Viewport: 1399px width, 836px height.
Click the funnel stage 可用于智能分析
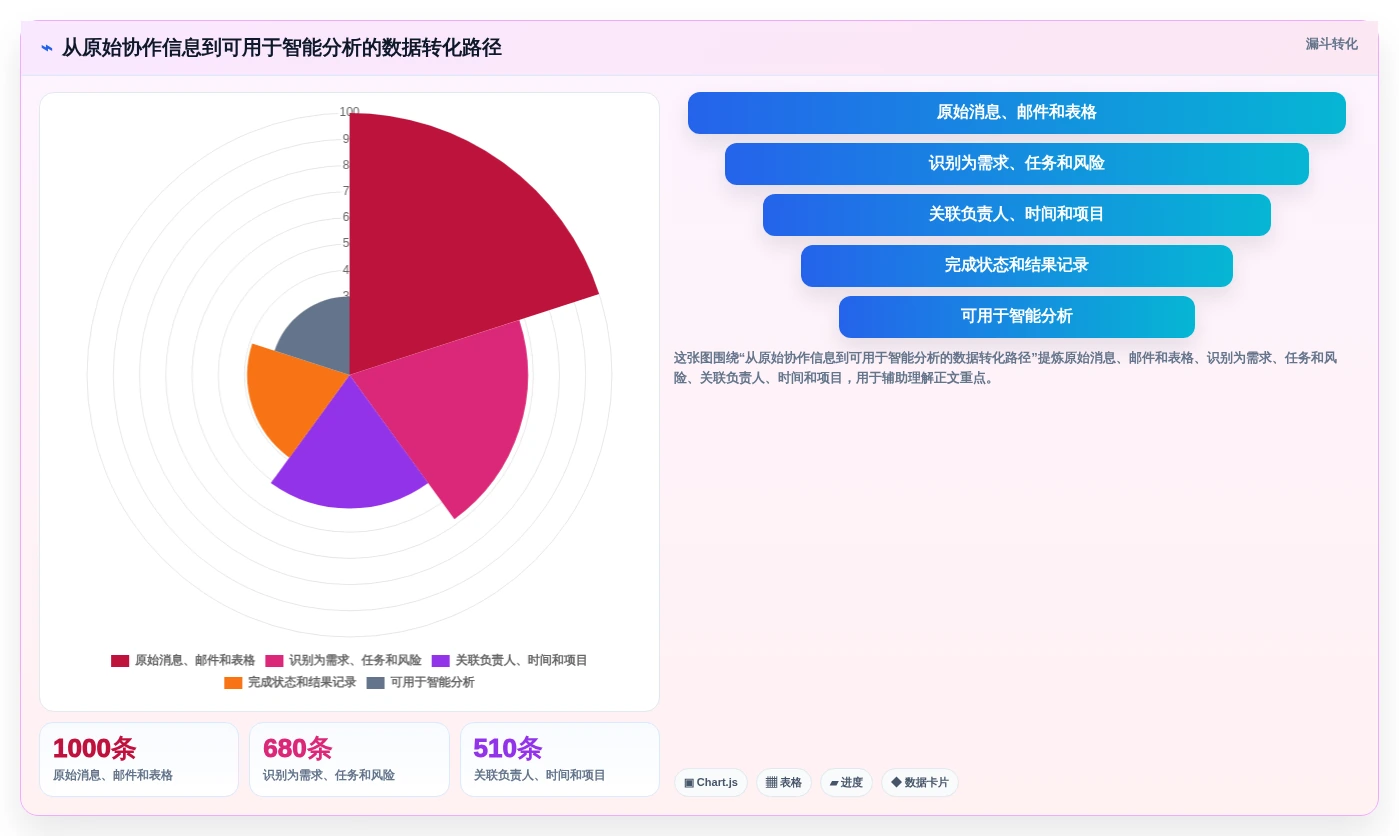click(x=1016, y=317)
